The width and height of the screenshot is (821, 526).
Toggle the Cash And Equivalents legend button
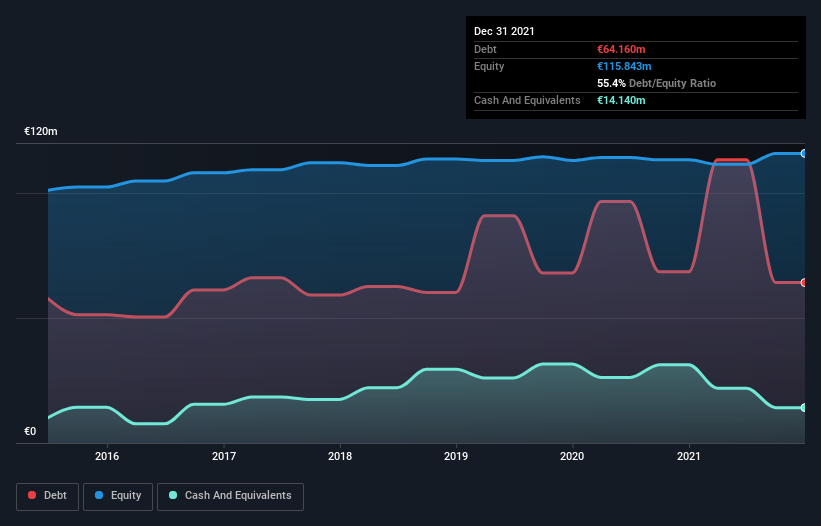[230, 496]
